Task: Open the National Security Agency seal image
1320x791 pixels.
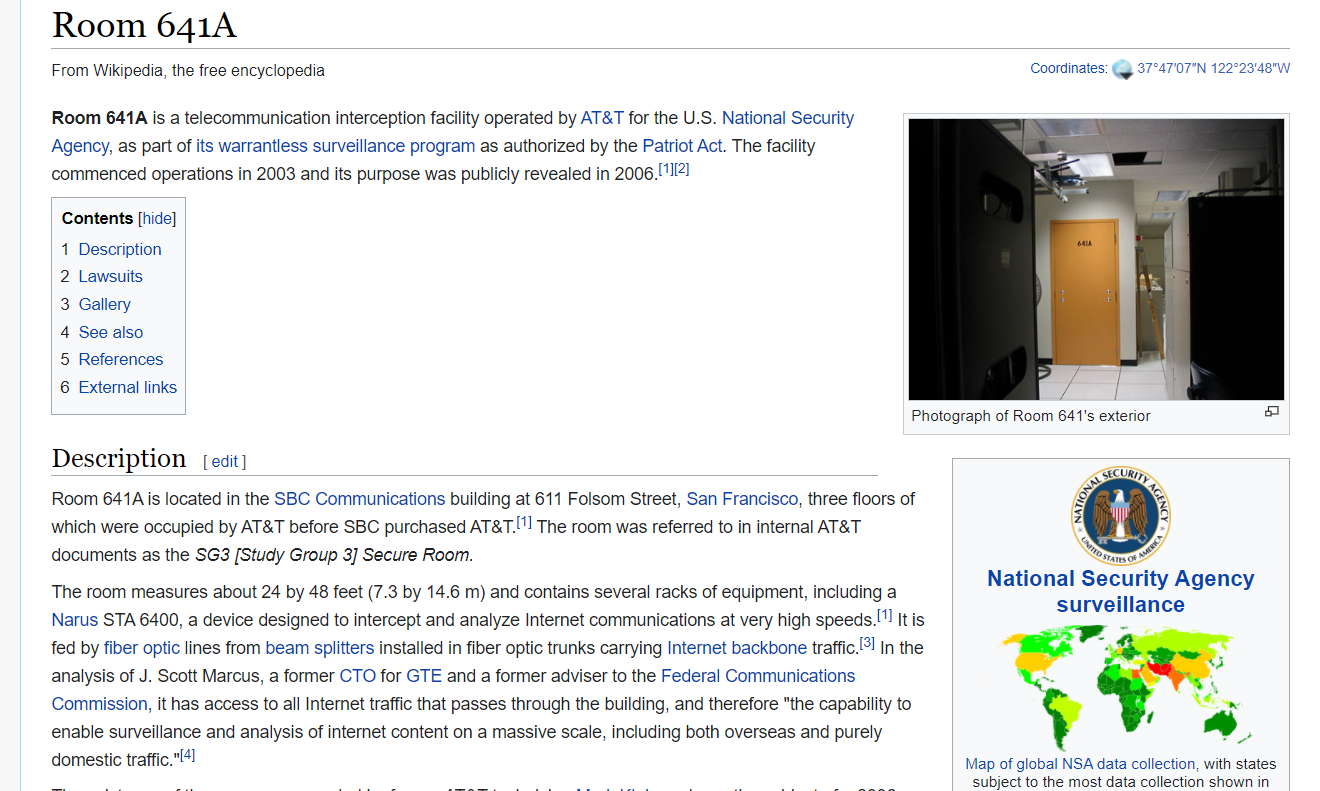Action: [x=1120, y=515]
